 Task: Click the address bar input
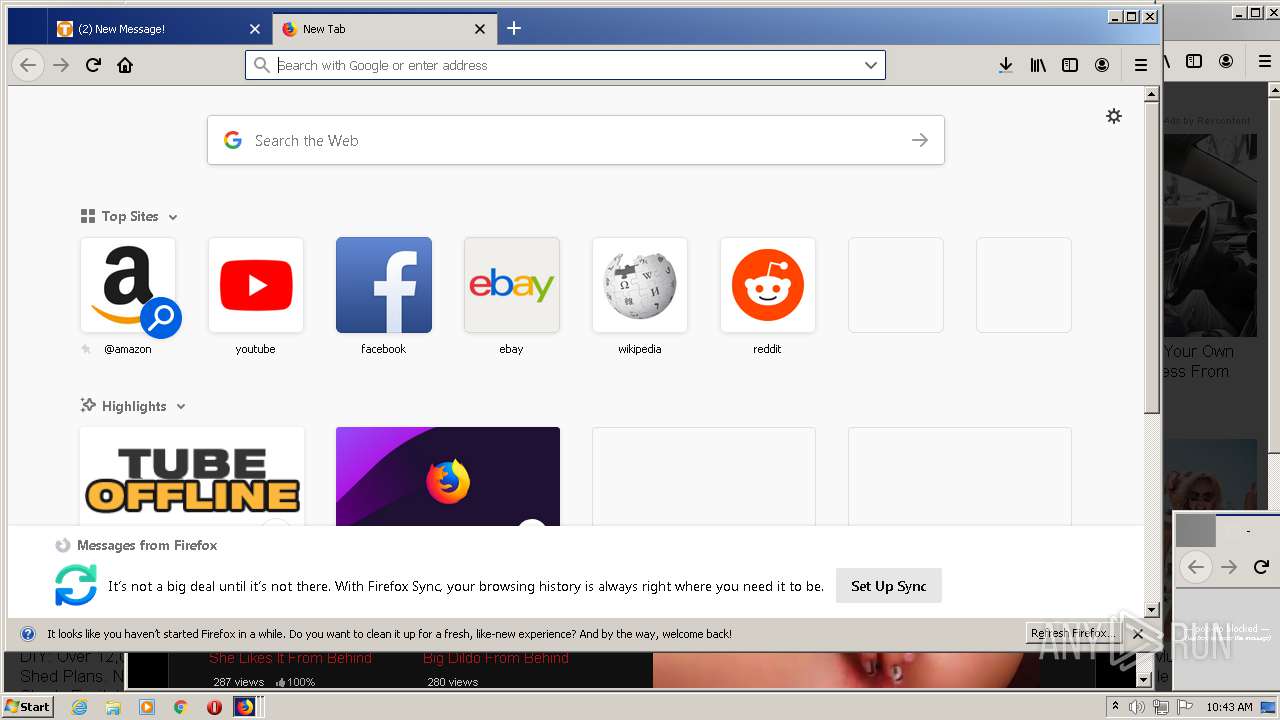coord(565,65)
